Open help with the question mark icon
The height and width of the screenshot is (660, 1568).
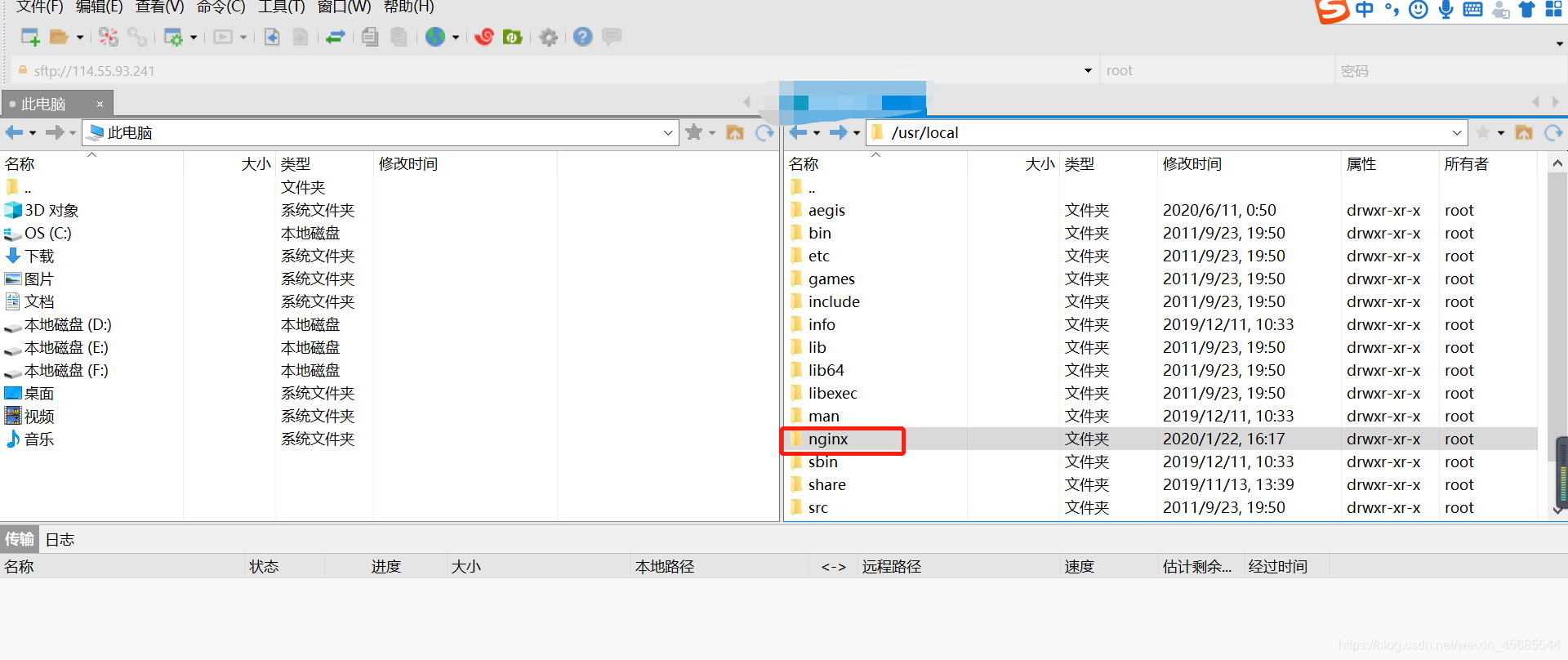click(582, 37)
